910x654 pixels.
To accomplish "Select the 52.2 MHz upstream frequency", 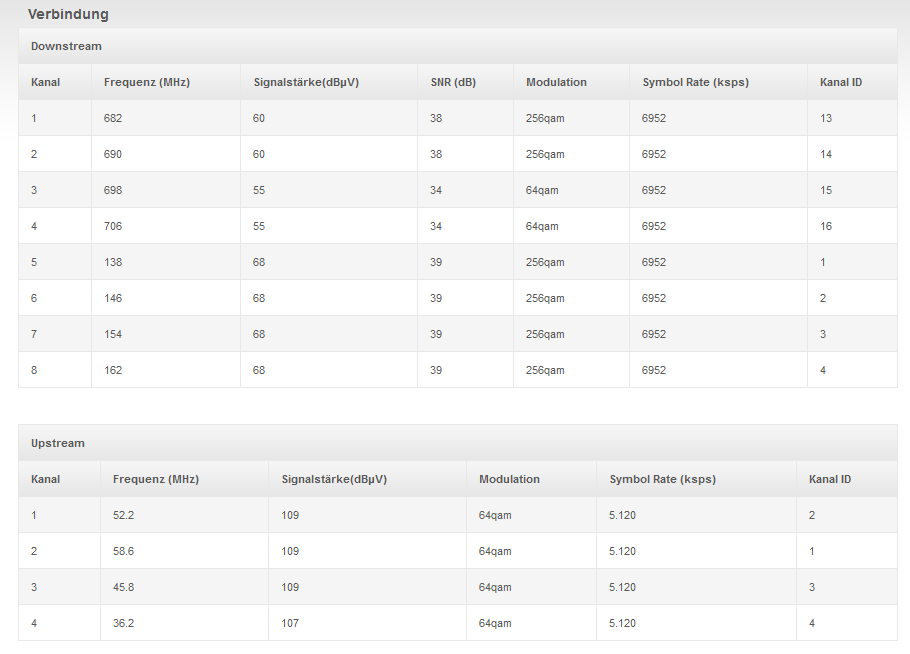I will pyautogui.click(x=125, y=515).
